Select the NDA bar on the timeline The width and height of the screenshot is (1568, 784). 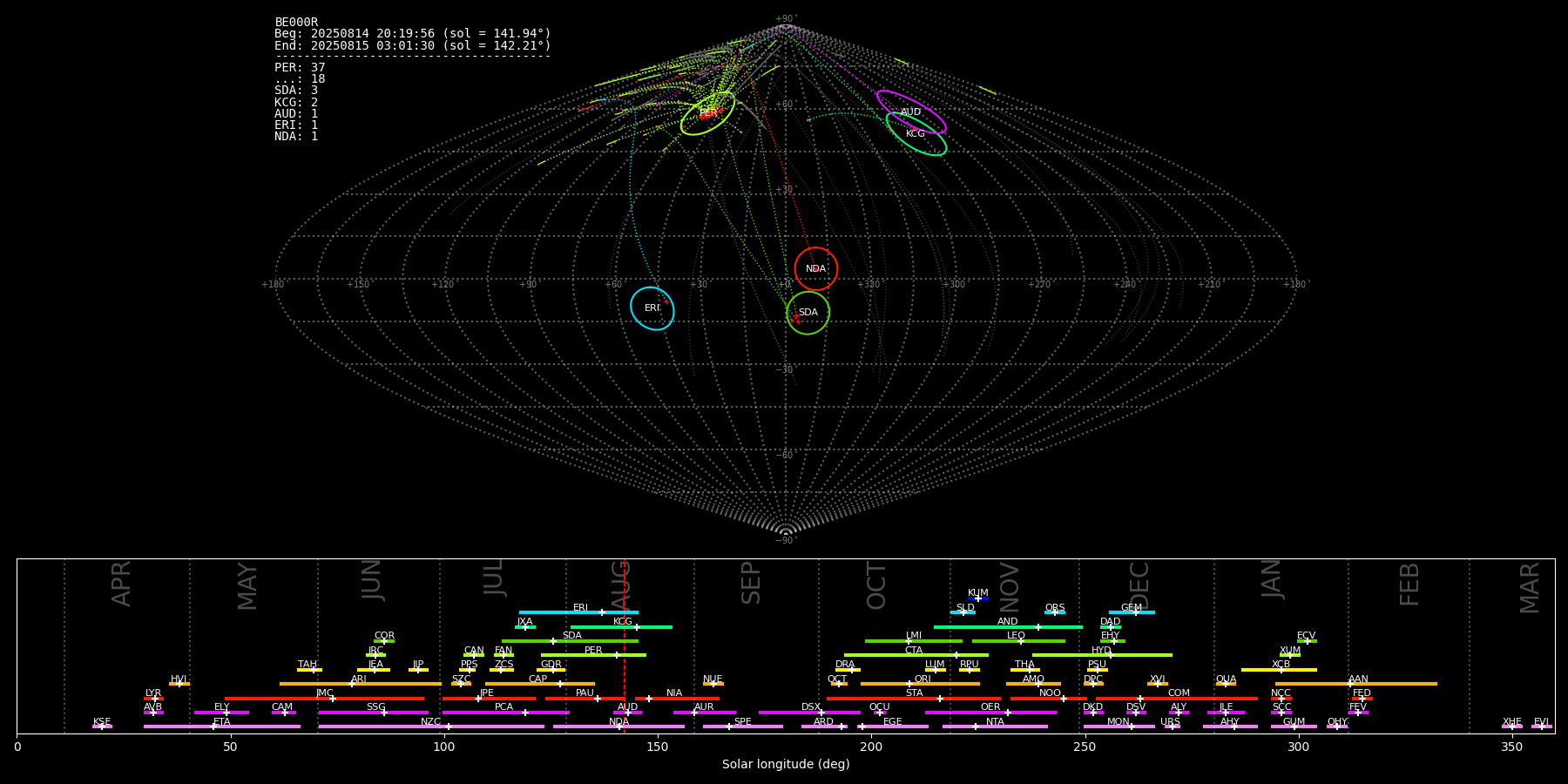618,727
